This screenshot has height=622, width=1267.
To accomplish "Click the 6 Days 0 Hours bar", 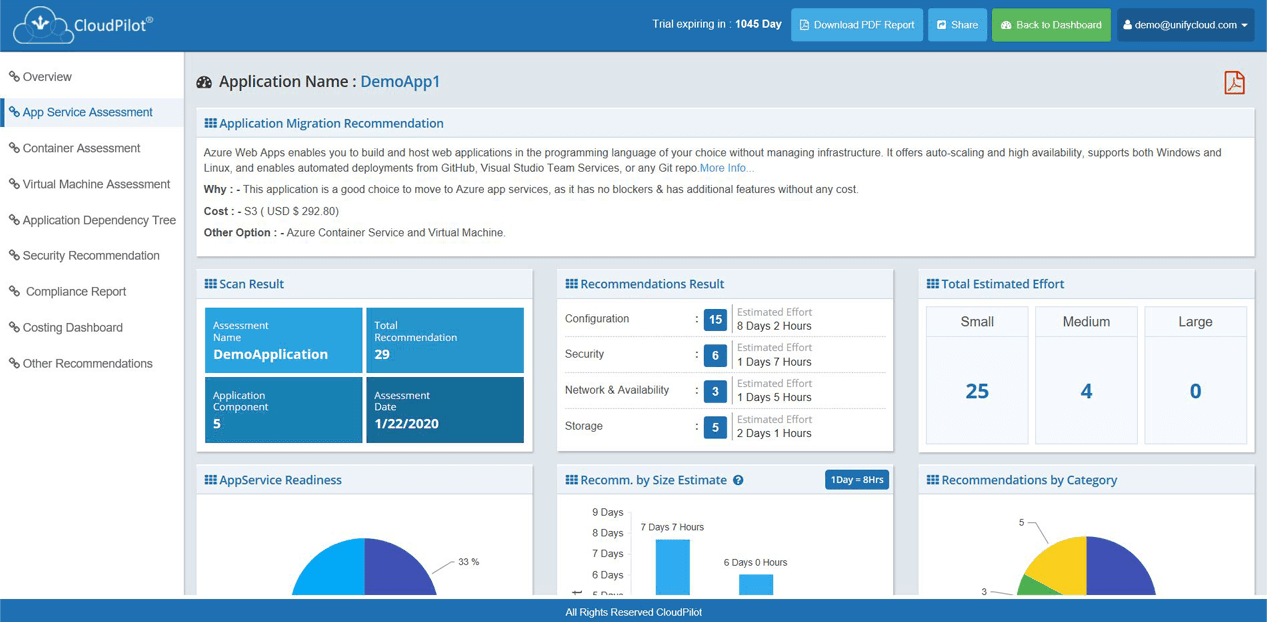I will (756, 585).
